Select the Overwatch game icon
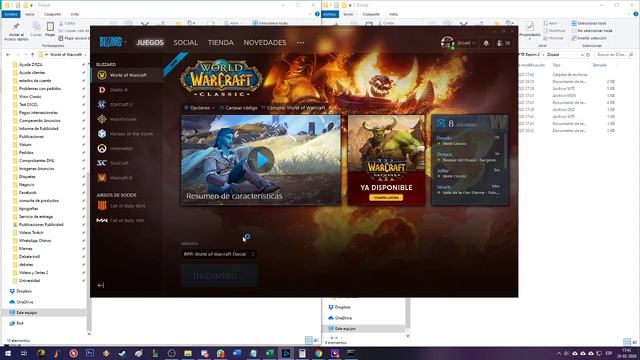 click(102, 149)
